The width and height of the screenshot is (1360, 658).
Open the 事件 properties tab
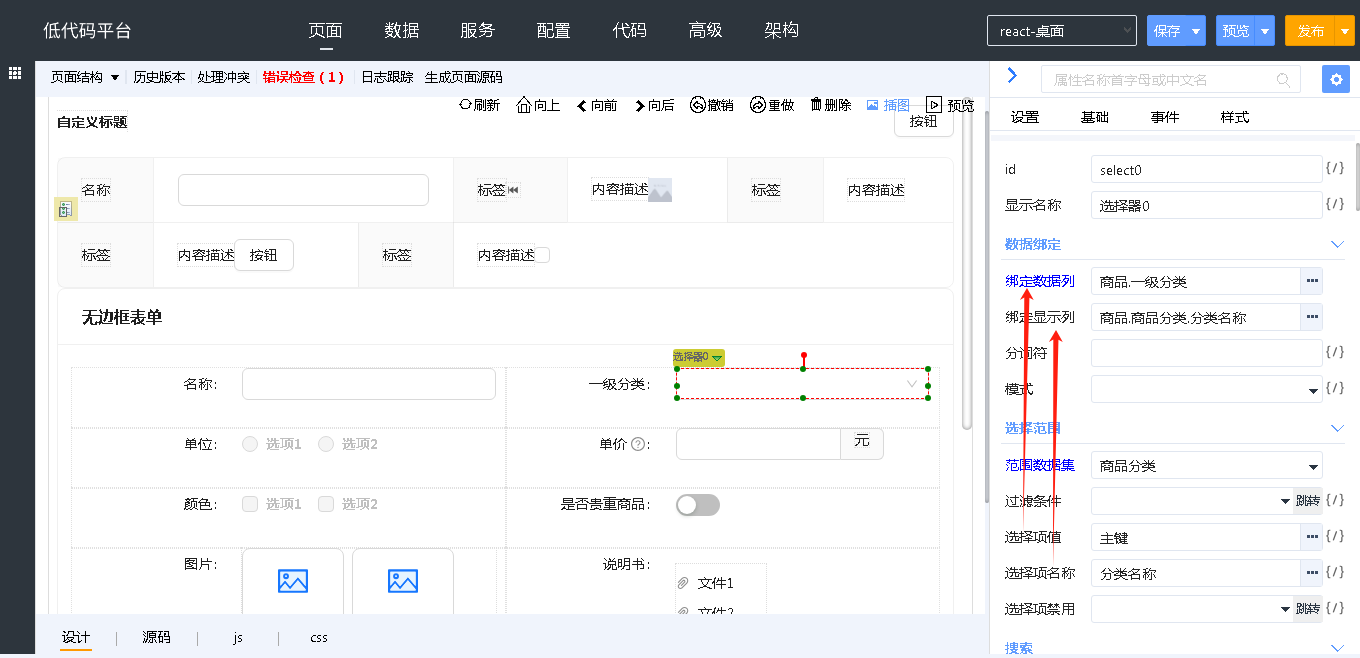(x=1165, y=117)
